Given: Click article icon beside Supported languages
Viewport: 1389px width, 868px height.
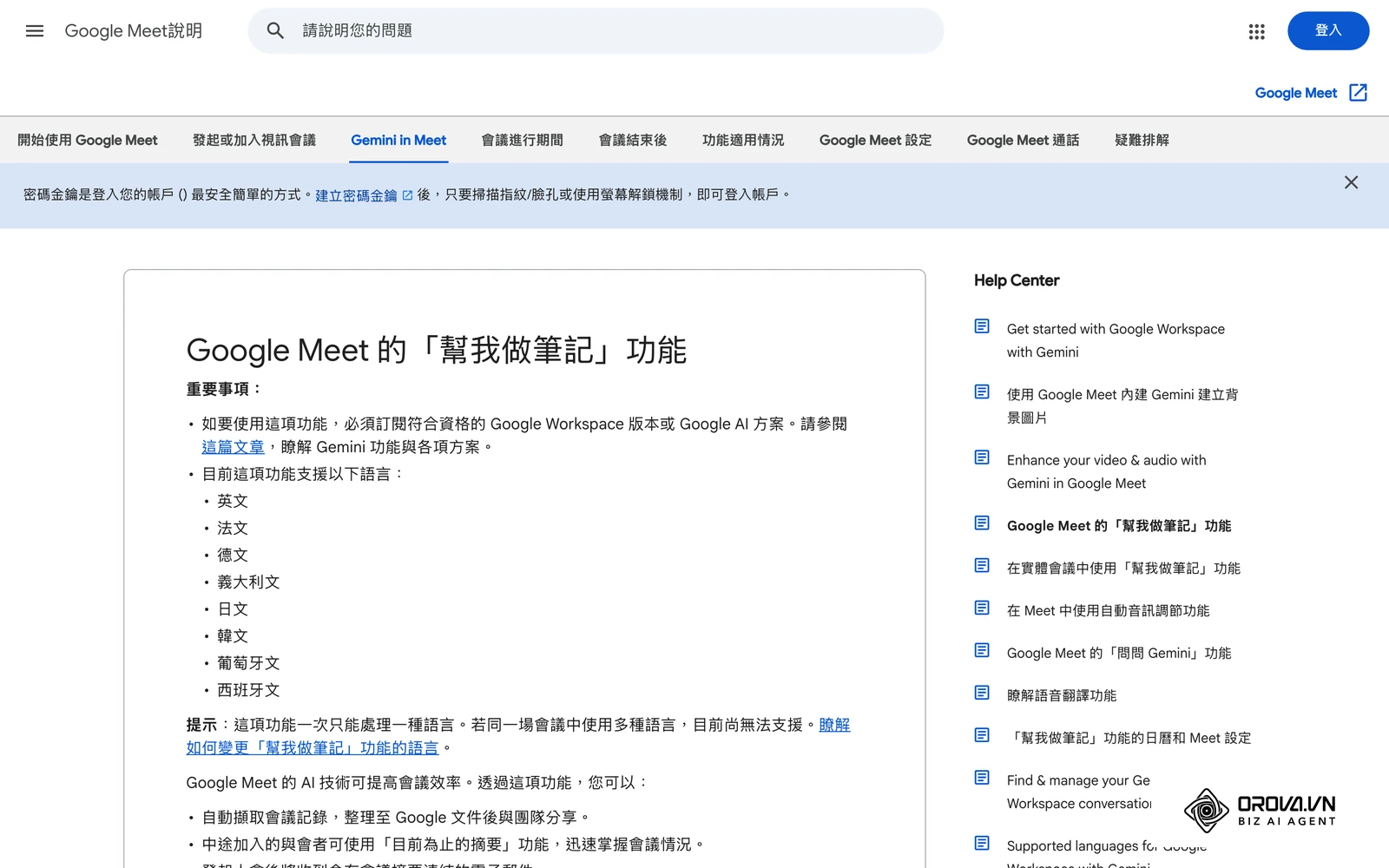Looking at the screenshot, I should (x=982, y=843).
